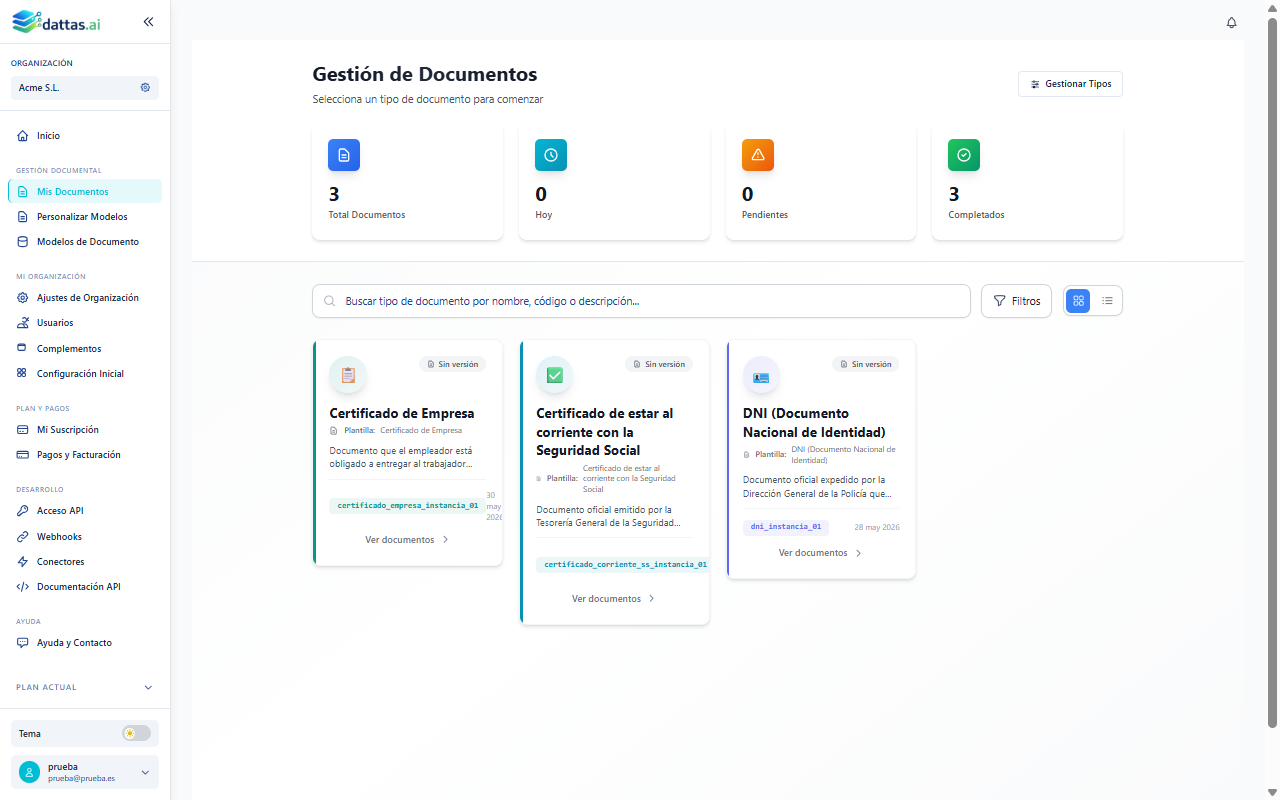This screenshot has width=1280, height=800.
Task: Switch to grid view
Action: pos(1078,300)
